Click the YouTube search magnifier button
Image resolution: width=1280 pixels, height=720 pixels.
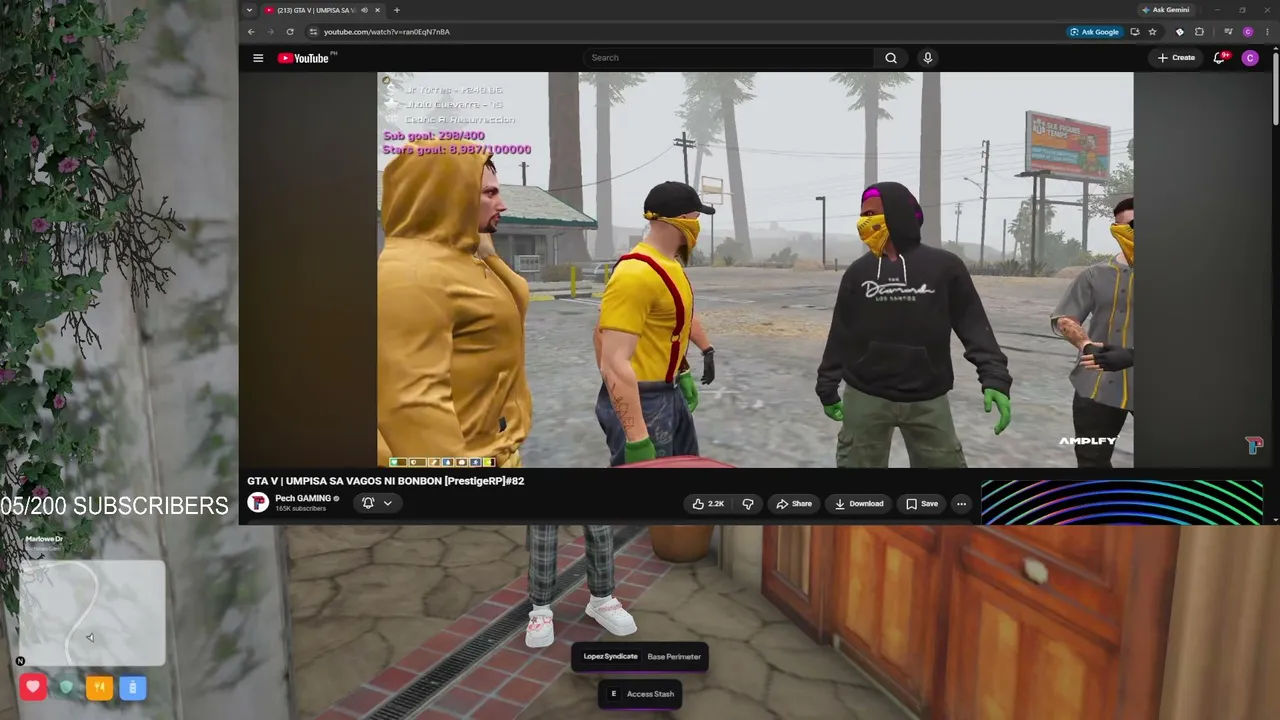coord(891,58)
